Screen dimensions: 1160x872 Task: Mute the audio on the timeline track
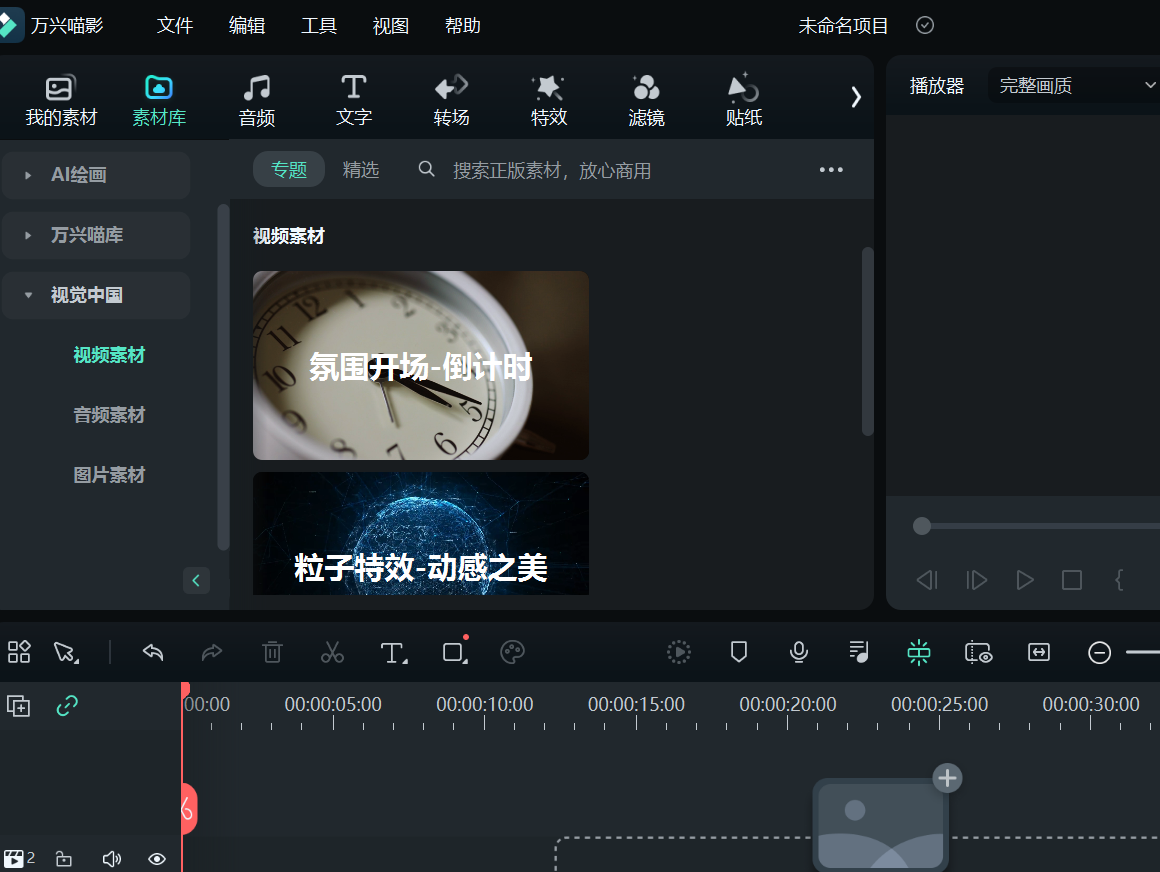111,858
